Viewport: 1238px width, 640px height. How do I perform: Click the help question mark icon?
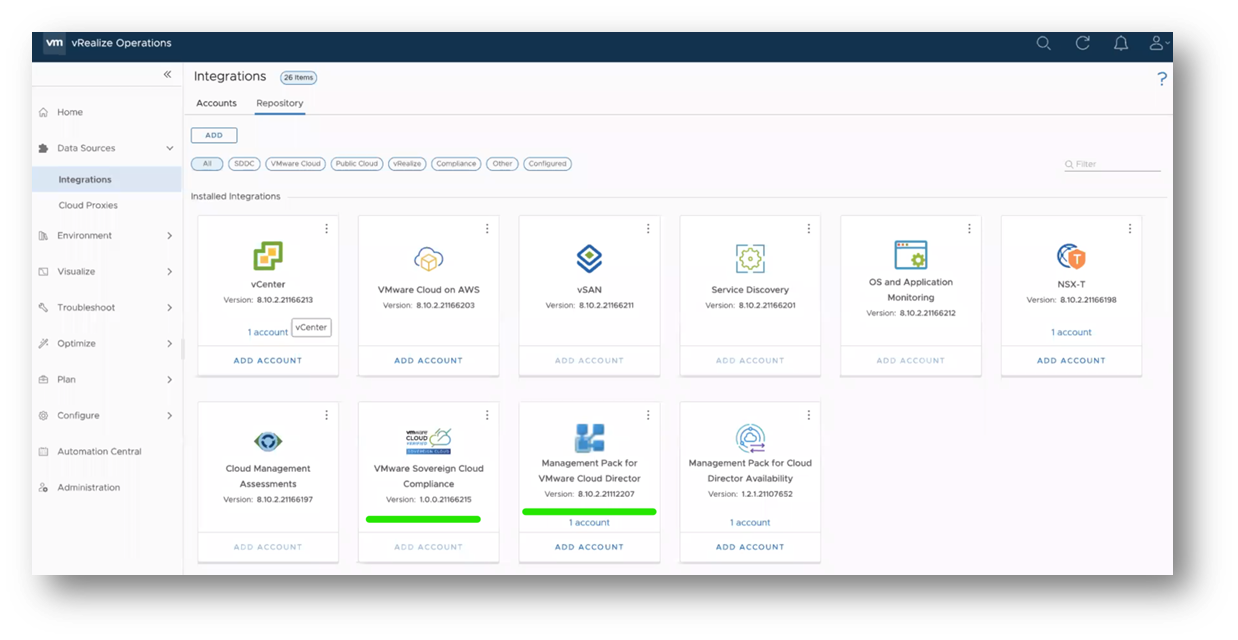(x=1161, y=79)
